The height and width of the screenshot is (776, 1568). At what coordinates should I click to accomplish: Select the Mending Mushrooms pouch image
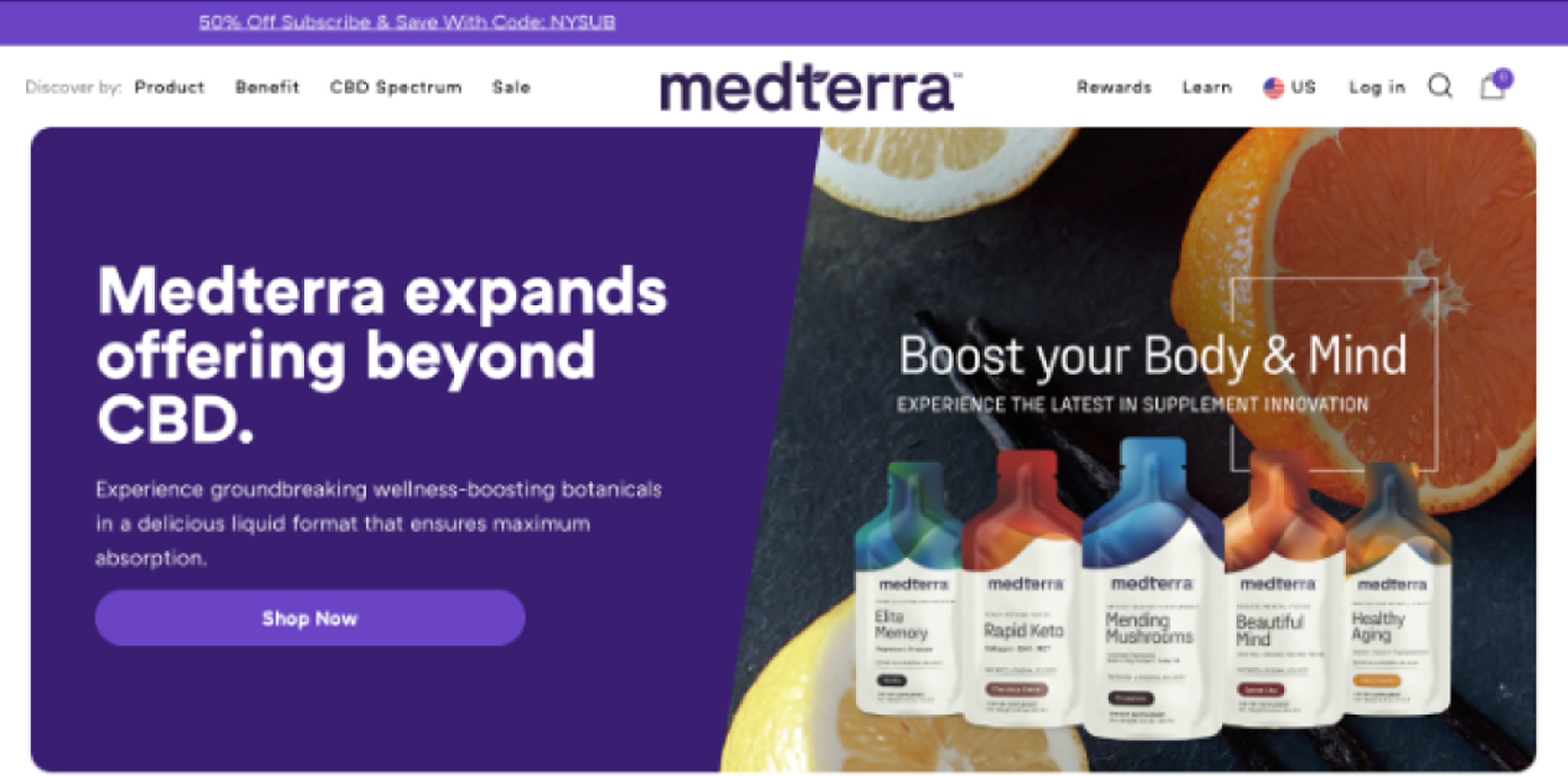[x=1152, y=587]
